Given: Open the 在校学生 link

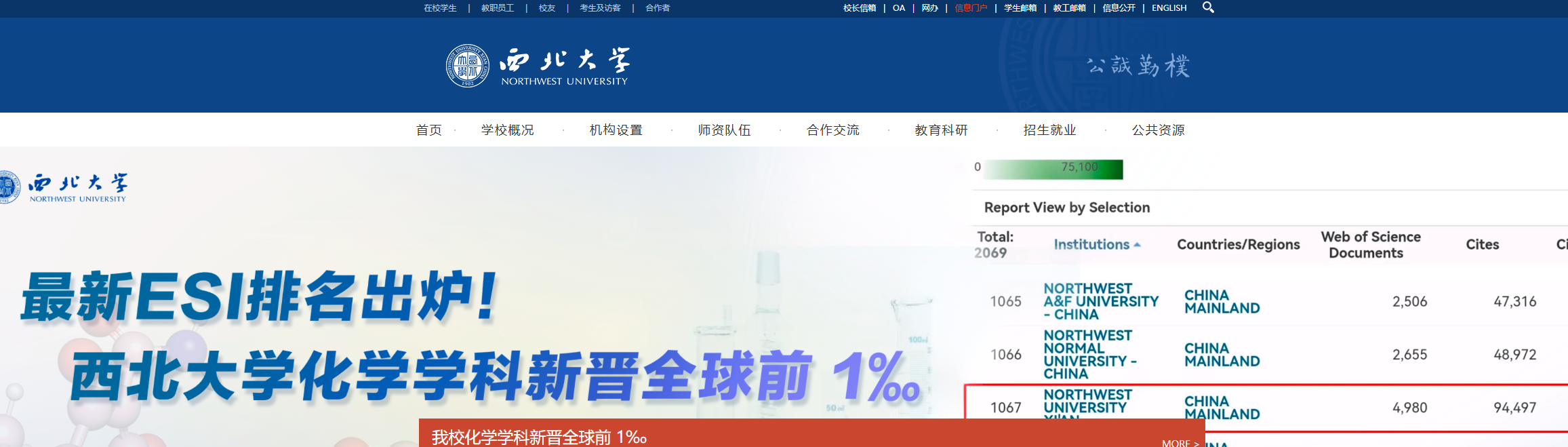Looking at the screenshot, I should point(440,8).
